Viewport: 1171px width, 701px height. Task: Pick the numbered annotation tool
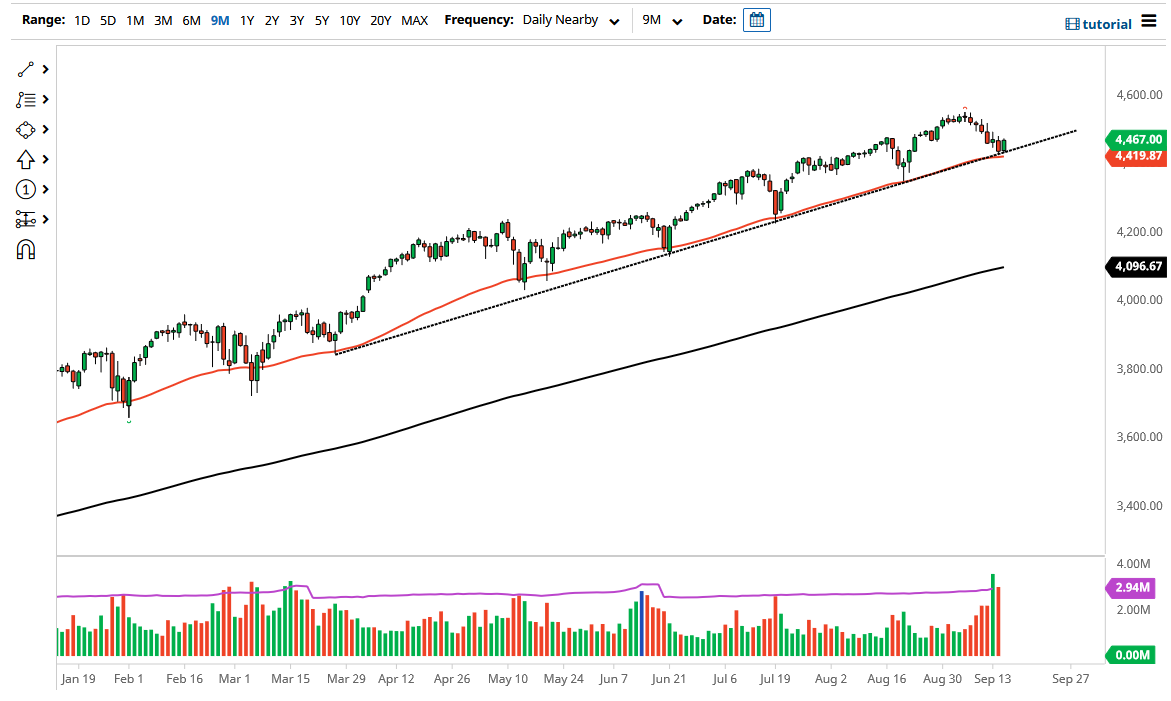click(x=26, y=188)
